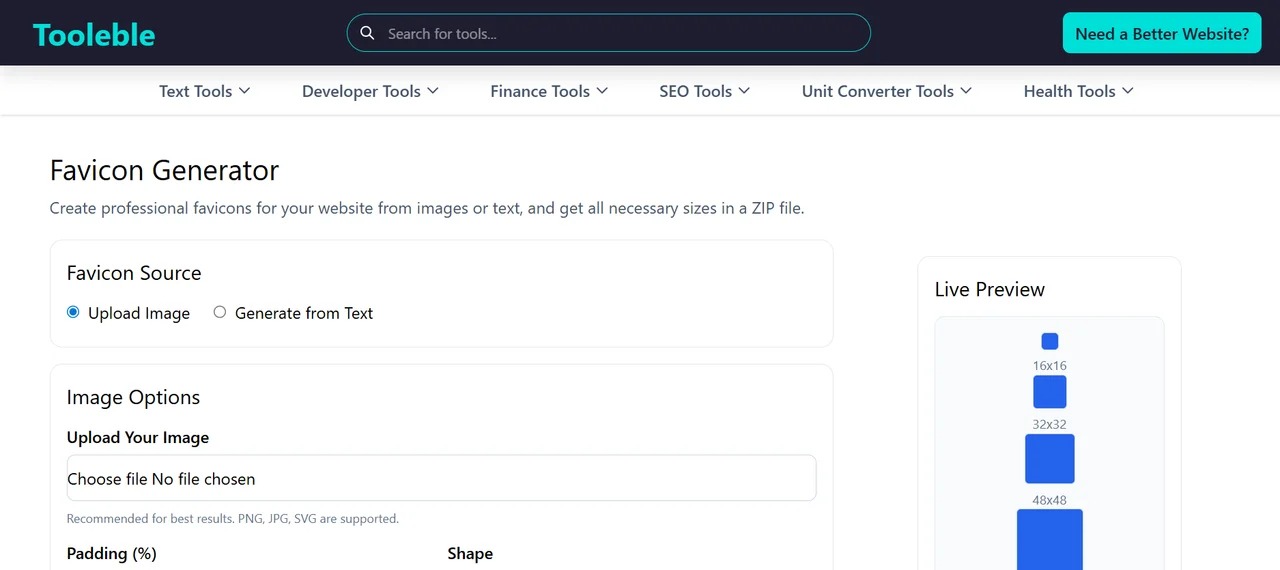Click the magnifier icon in search bar
The image size is (1280, 570).
tap(367, 33)
